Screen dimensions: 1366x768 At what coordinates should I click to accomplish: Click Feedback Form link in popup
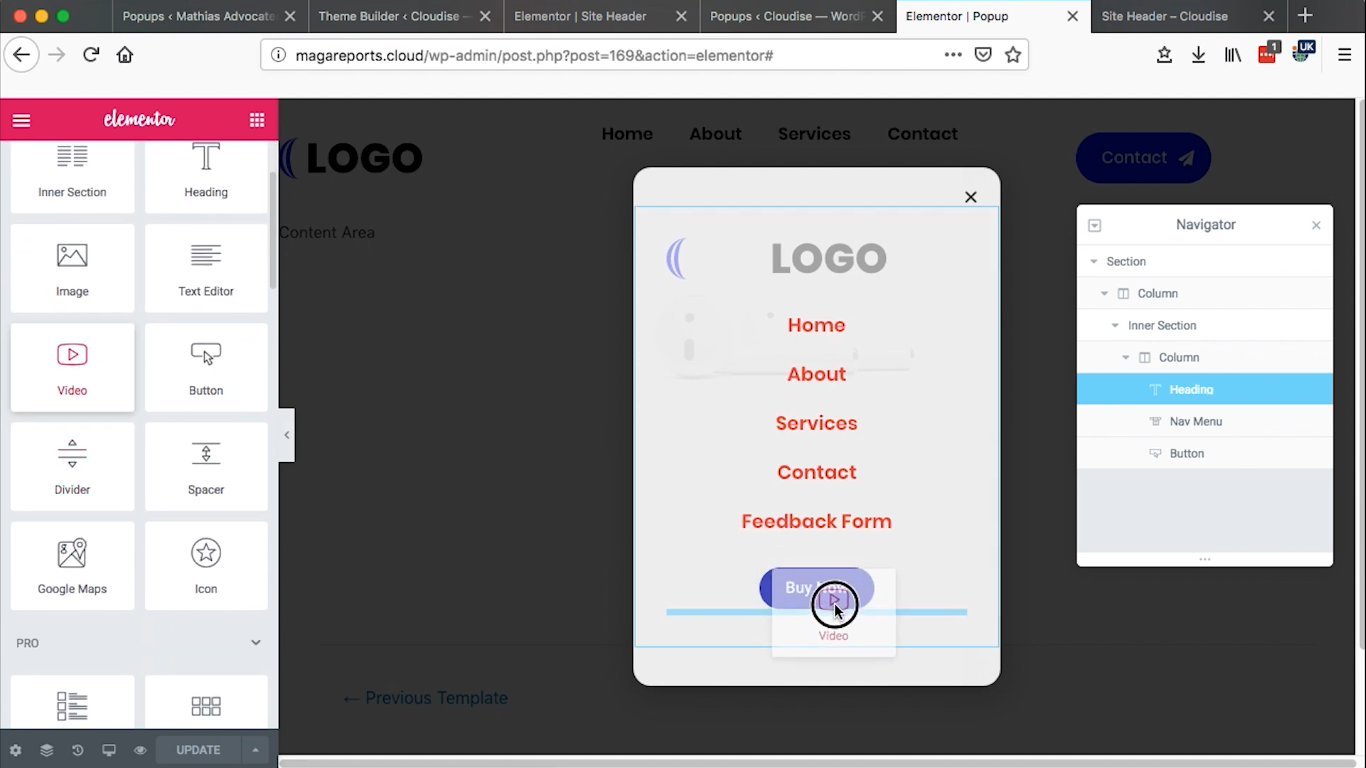click(x=816, y=521)
